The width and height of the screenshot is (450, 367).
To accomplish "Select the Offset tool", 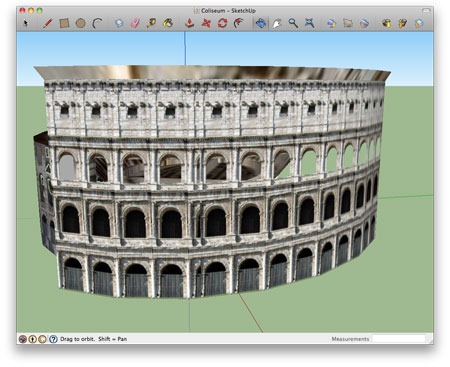I will (239, 23).
